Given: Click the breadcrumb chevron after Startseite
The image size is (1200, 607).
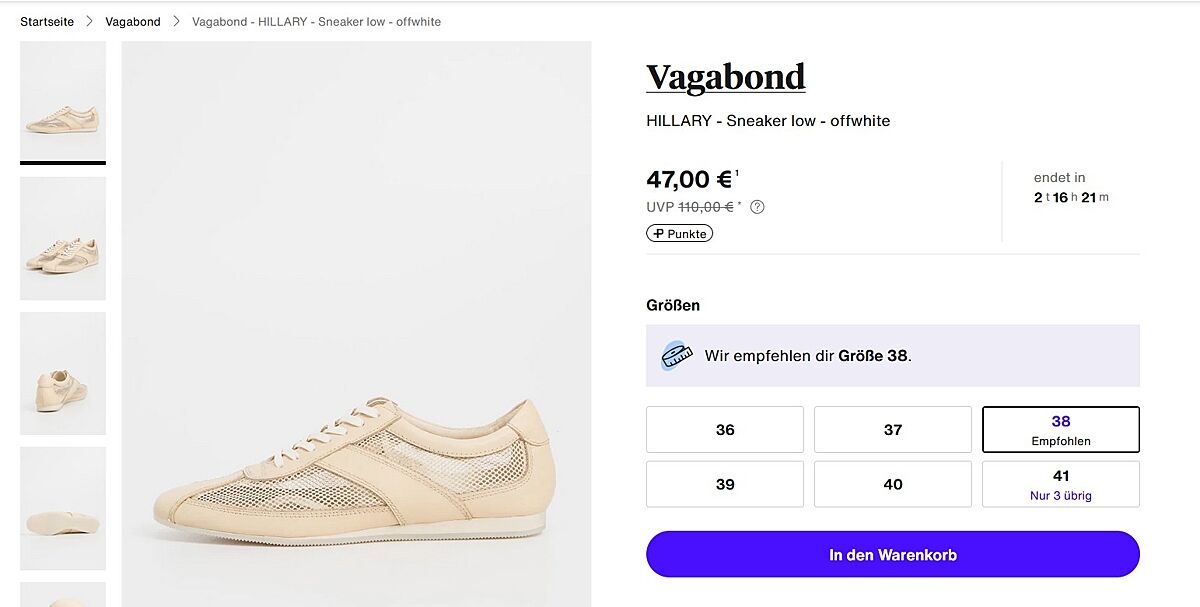Looking at the screenshot, I should tap(89, 22).
